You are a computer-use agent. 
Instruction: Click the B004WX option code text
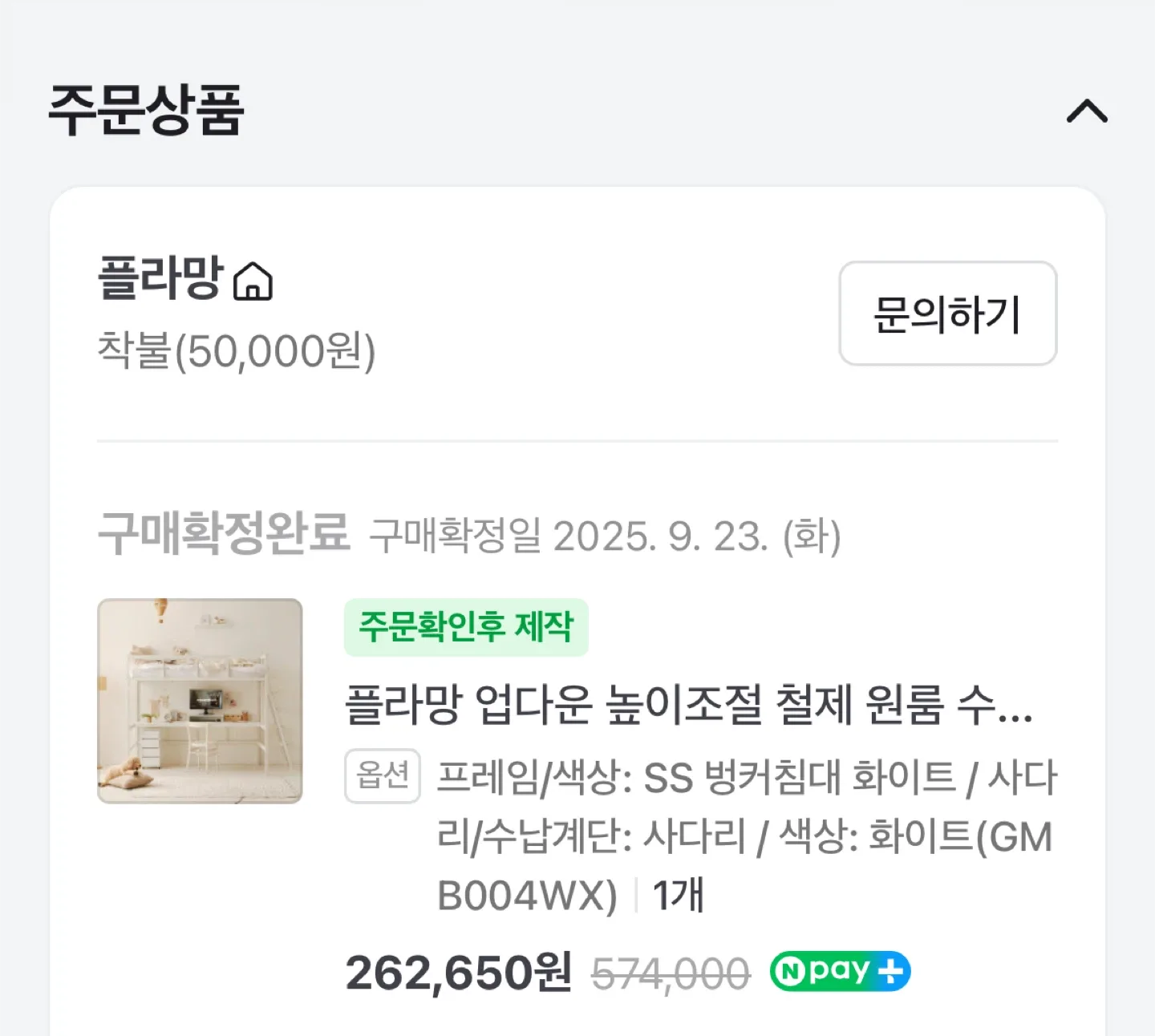point(527,896)
